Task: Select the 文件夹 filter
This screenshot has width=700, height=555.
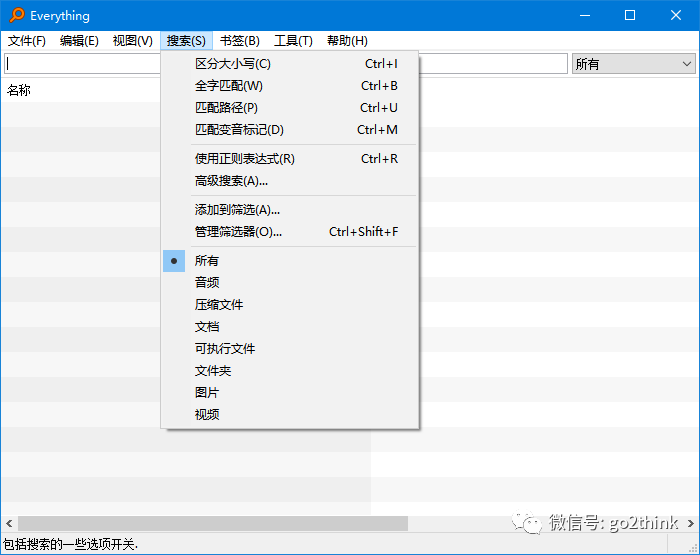Action: (x=290, y=371)
